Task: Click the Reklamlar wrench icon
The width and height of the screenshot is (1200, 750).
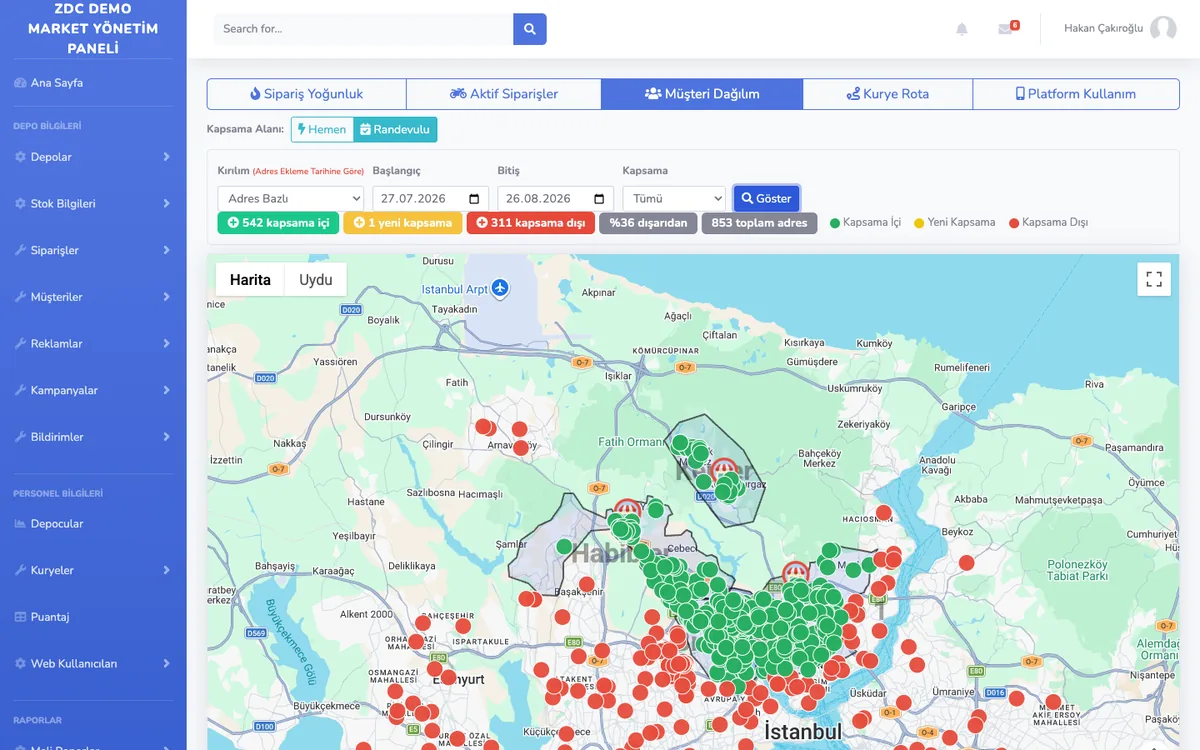Action: [20, 344]
